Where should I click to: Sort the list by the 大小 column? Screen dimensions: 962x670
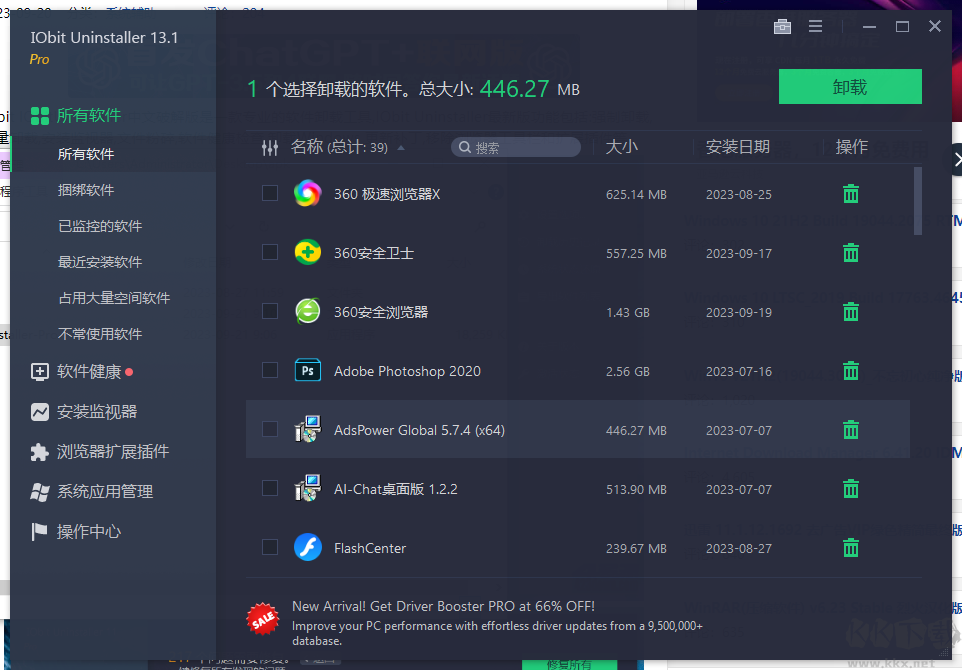click(x=621, y=147)
